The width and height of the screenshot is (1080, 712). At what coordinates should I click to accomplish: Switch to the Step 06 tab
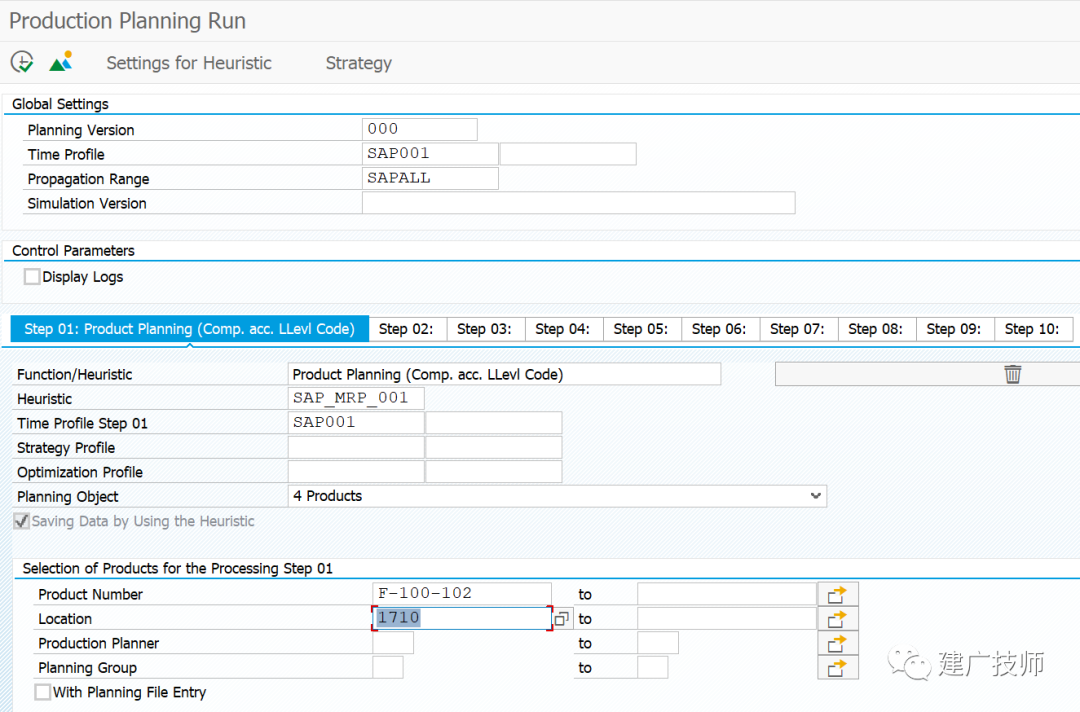pos(719,328)
